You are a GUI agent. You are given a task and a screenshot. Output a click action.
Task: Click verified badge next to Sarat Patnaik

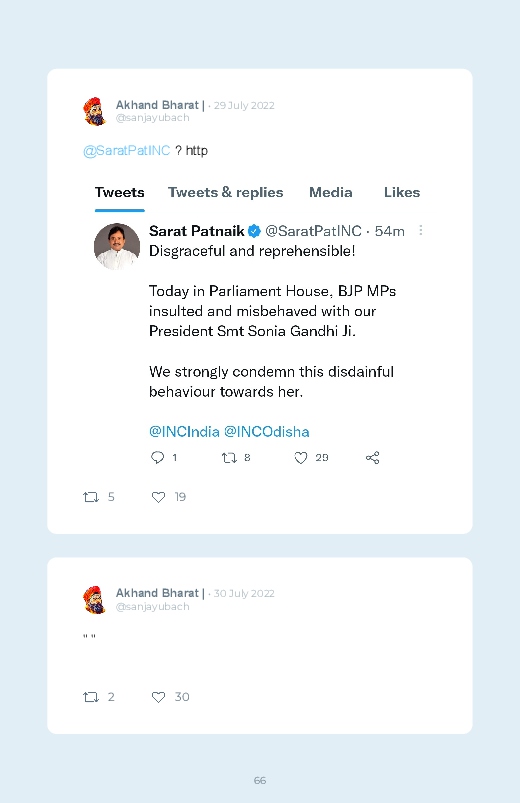[x=254, y=231]
